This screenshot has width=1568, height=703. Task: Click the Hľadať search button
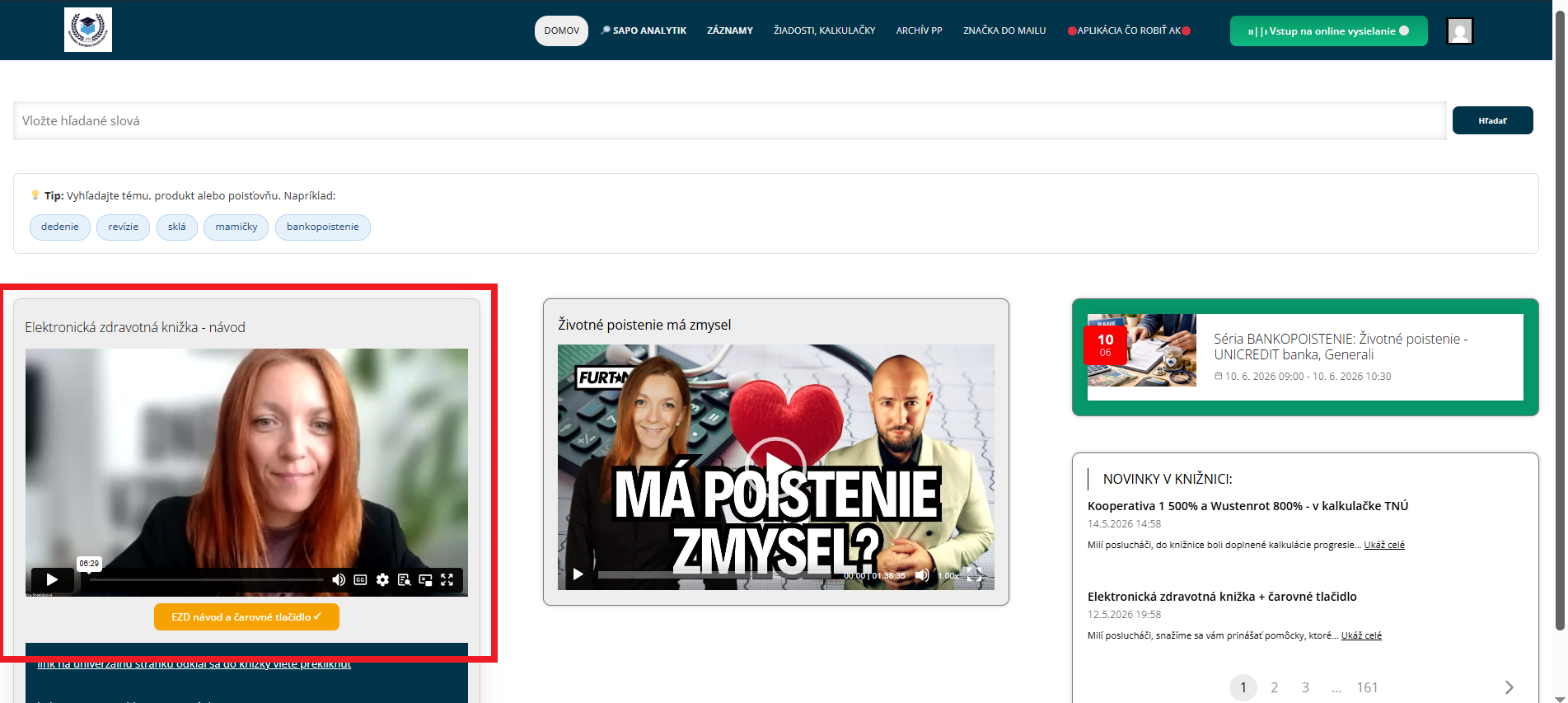pyautogui.click(x=1492, y=120)
